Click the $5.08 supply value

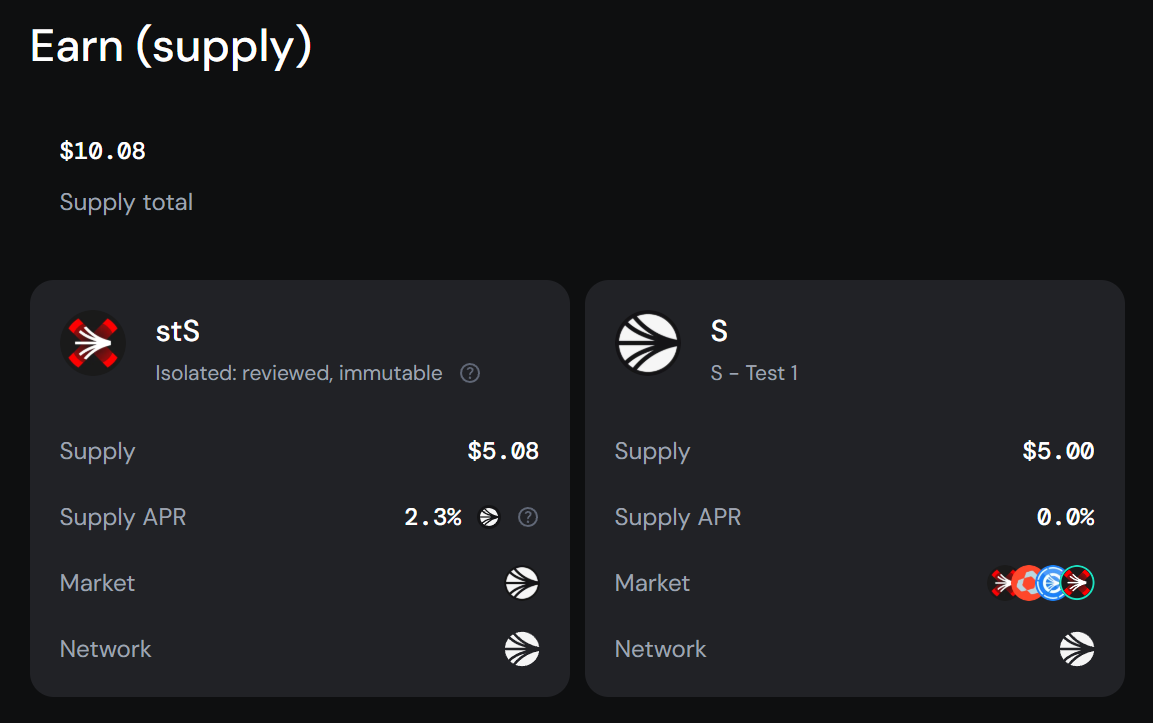(503, 451)
